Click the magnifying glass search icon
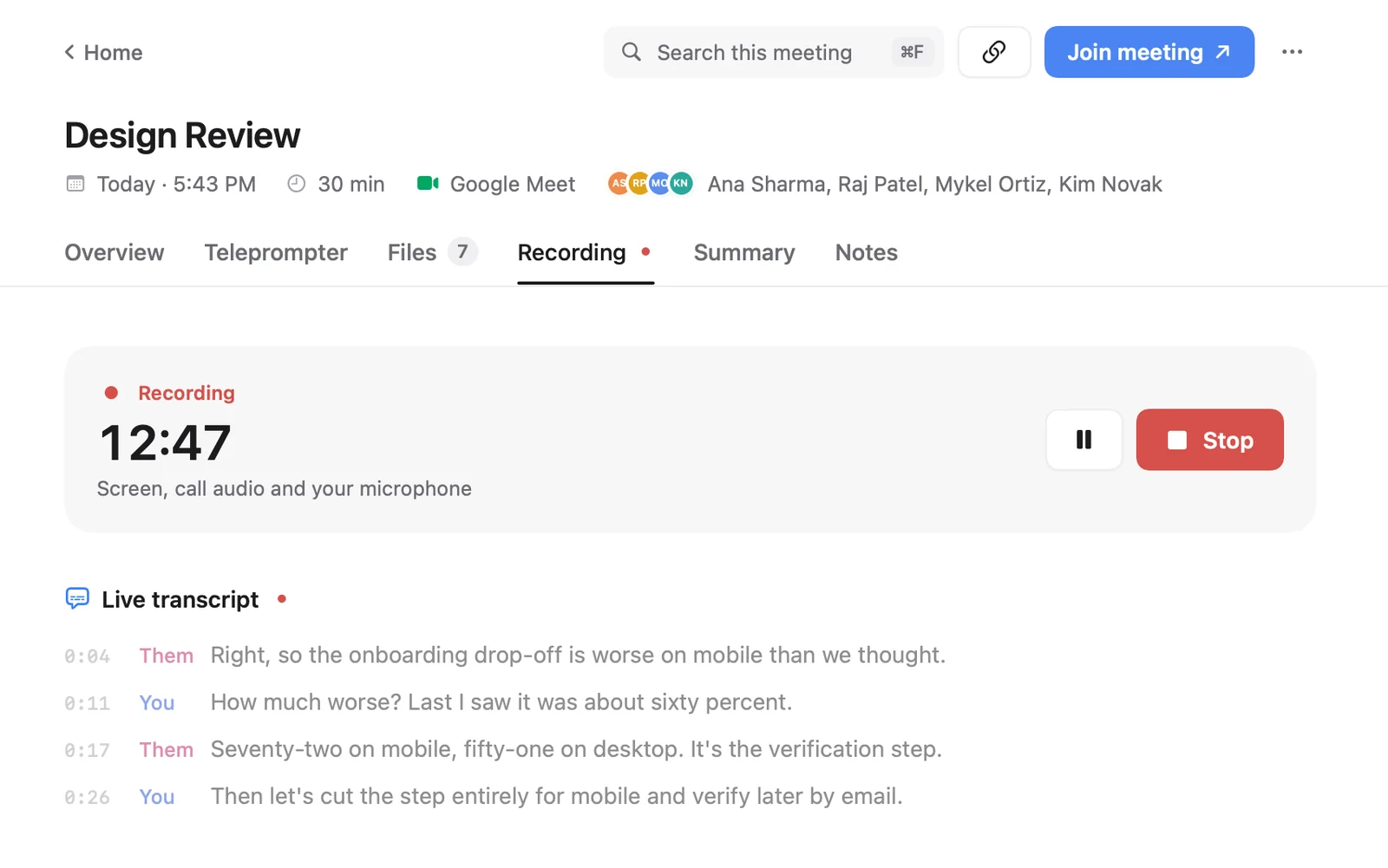 click(x=632, y=52)
